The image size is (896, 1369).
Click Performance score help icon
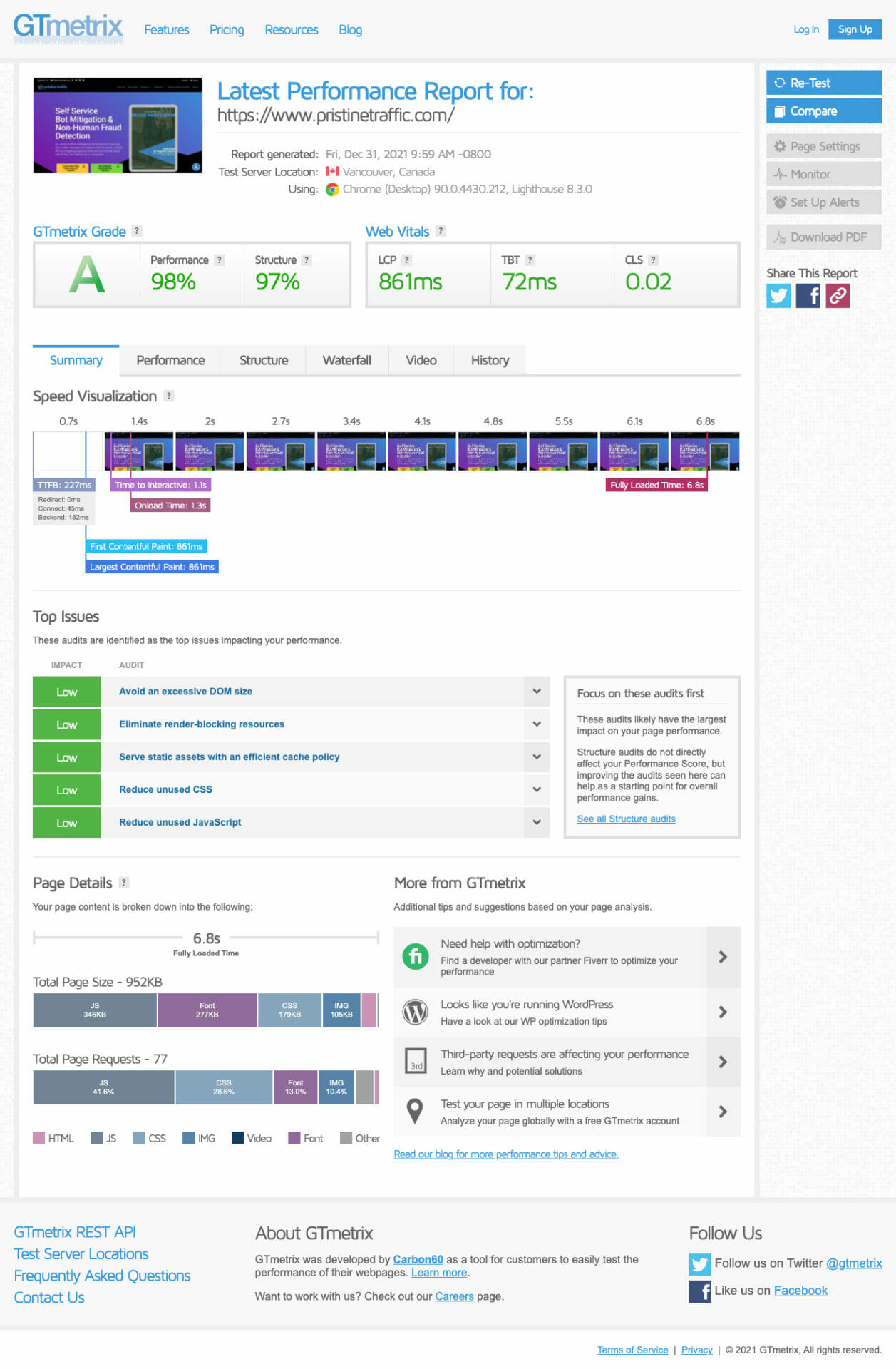[x=220, y=260]
